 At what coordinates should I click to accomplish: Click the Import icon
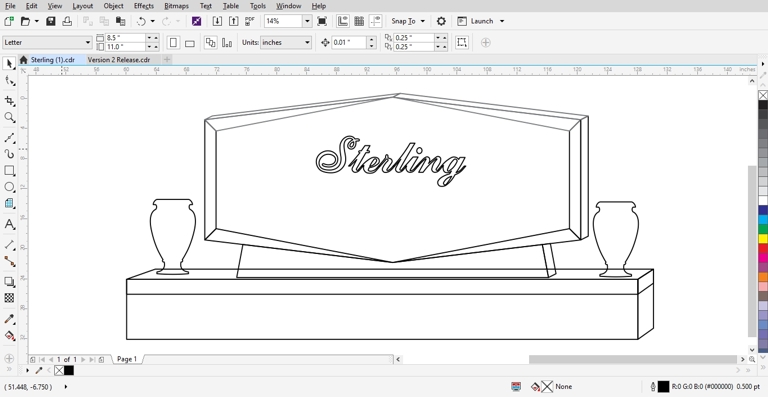[217, 21]
